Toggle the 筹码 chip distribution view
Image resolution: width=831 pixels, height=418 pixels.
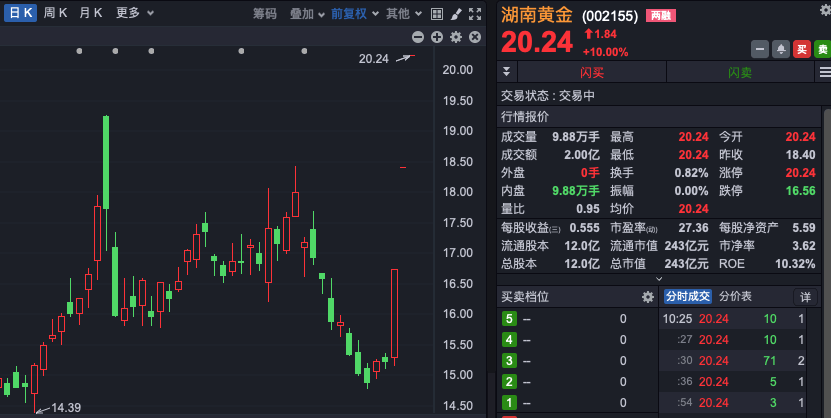pyautogui.click(x=264, y=14)
